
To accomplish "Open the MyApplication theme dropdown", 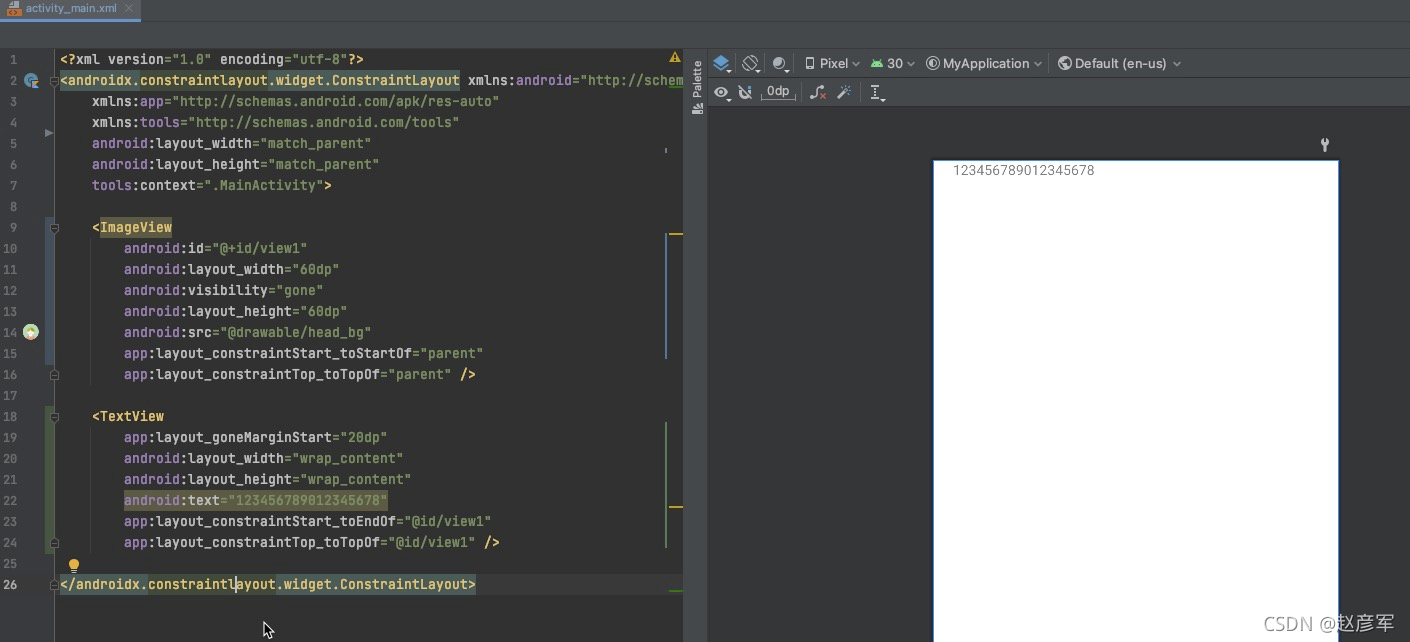I will pos(984,63).
